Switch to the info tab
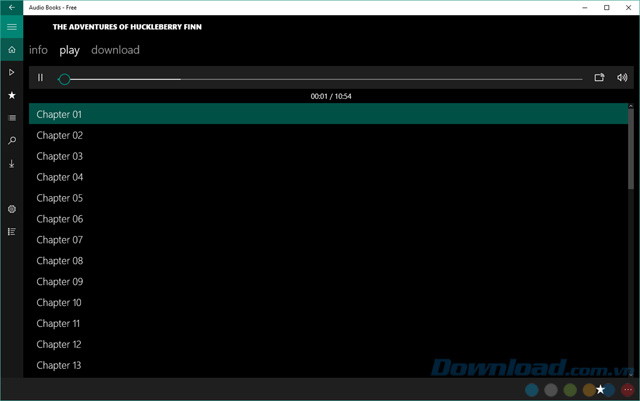Image resolution: width=640 pixels, height=401 pixels. 38,50
